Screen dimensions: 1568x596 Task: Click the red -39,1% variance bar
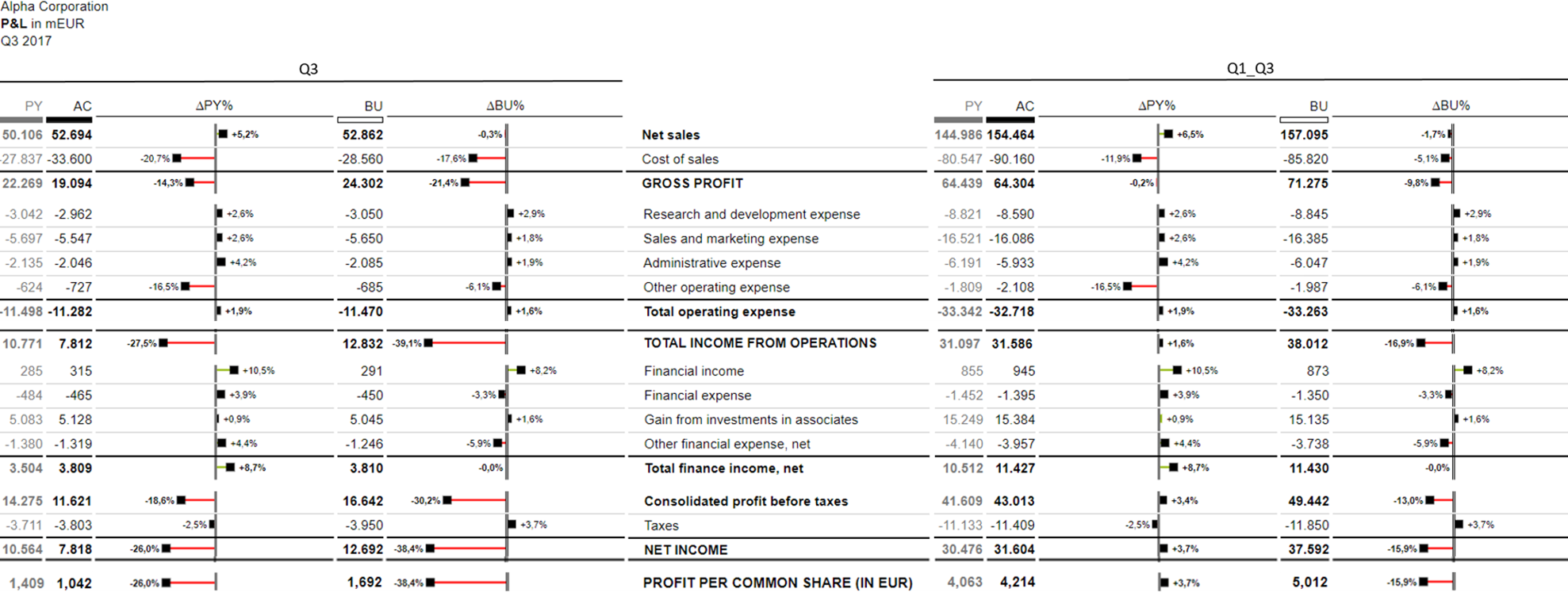pos(468,343)
